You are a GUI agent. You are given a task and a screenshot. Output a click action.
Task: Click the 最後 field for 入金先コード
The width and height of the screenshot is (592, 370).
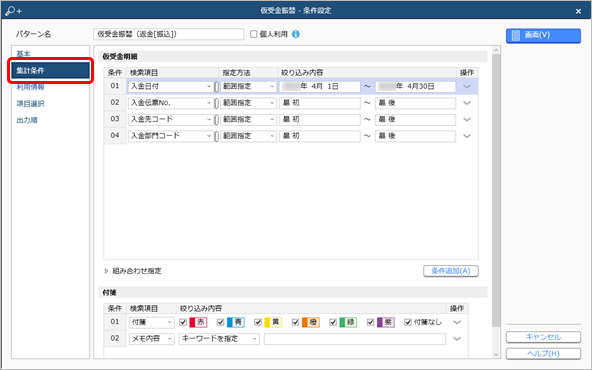tap(415, 119)
